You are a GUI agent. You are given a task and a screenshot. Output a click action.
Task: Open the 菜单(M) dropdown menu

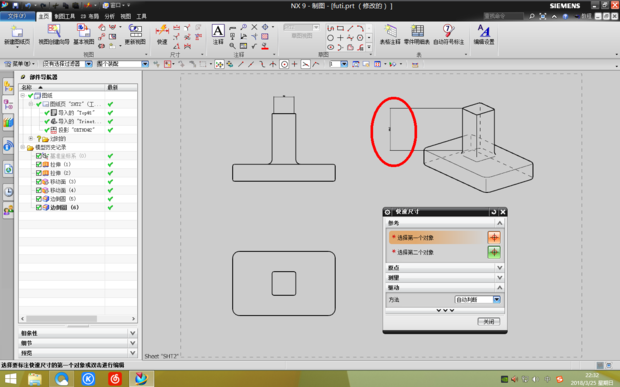[x=19, y=64]
